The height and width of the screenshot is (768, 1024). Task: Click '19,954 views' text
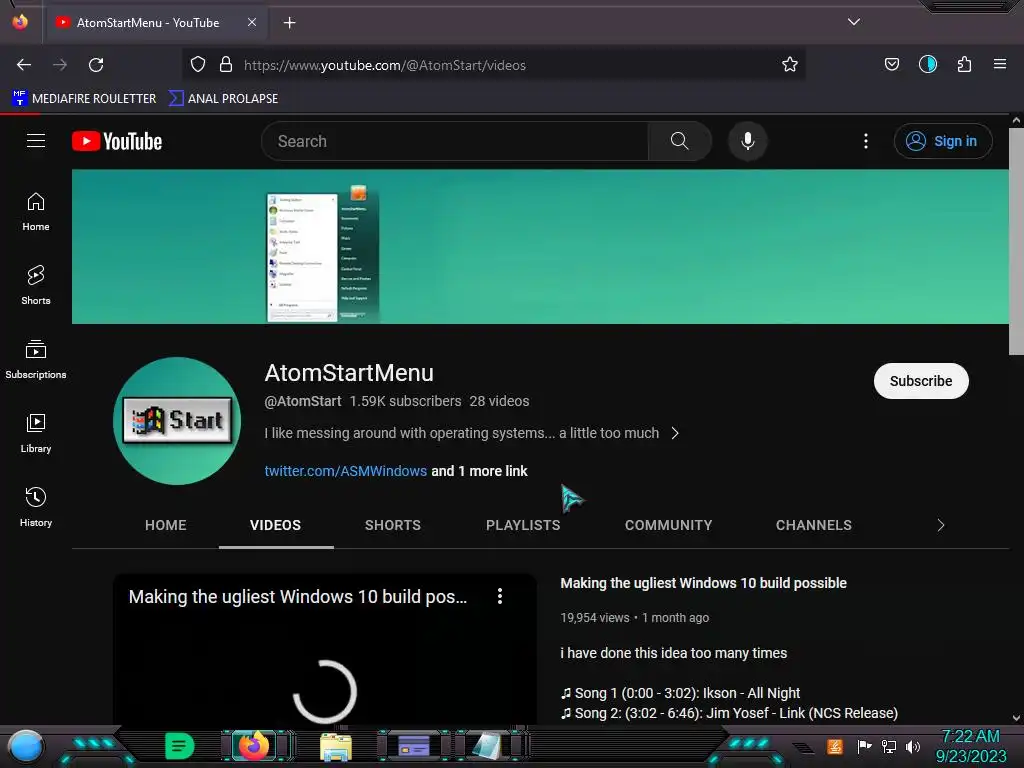tap(595, 618)
